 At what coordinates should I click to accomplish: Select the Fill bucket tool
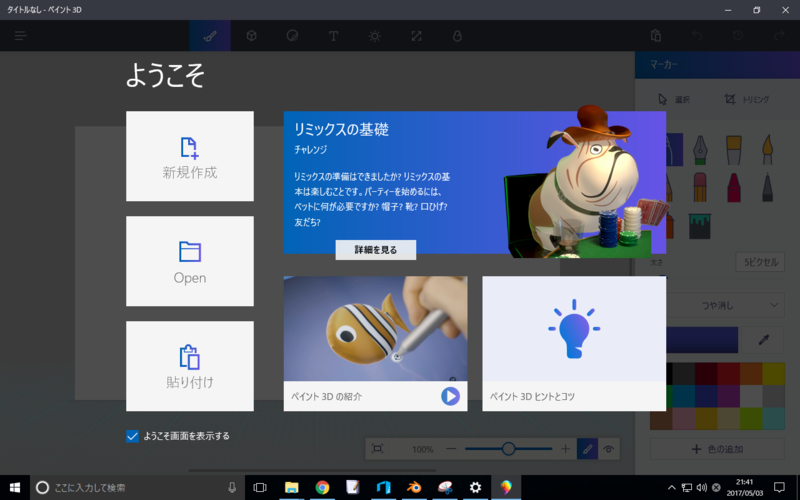[x=699, y=226]
